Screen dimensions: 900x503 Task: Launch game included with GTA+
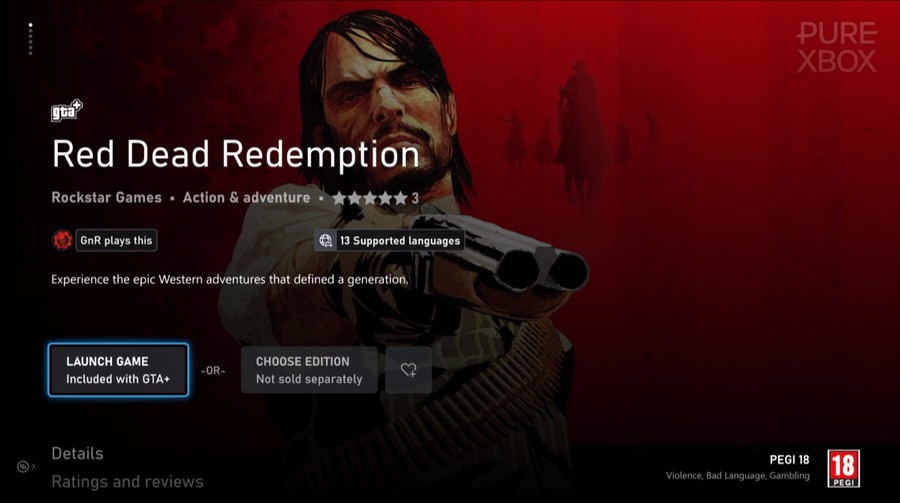118,370
